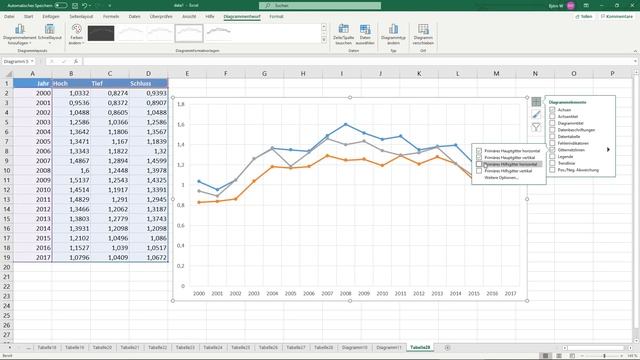Click the formula bar input
The width and height of the screenshot is (640, 360).
pyautogui.click(x=358, y=61)
